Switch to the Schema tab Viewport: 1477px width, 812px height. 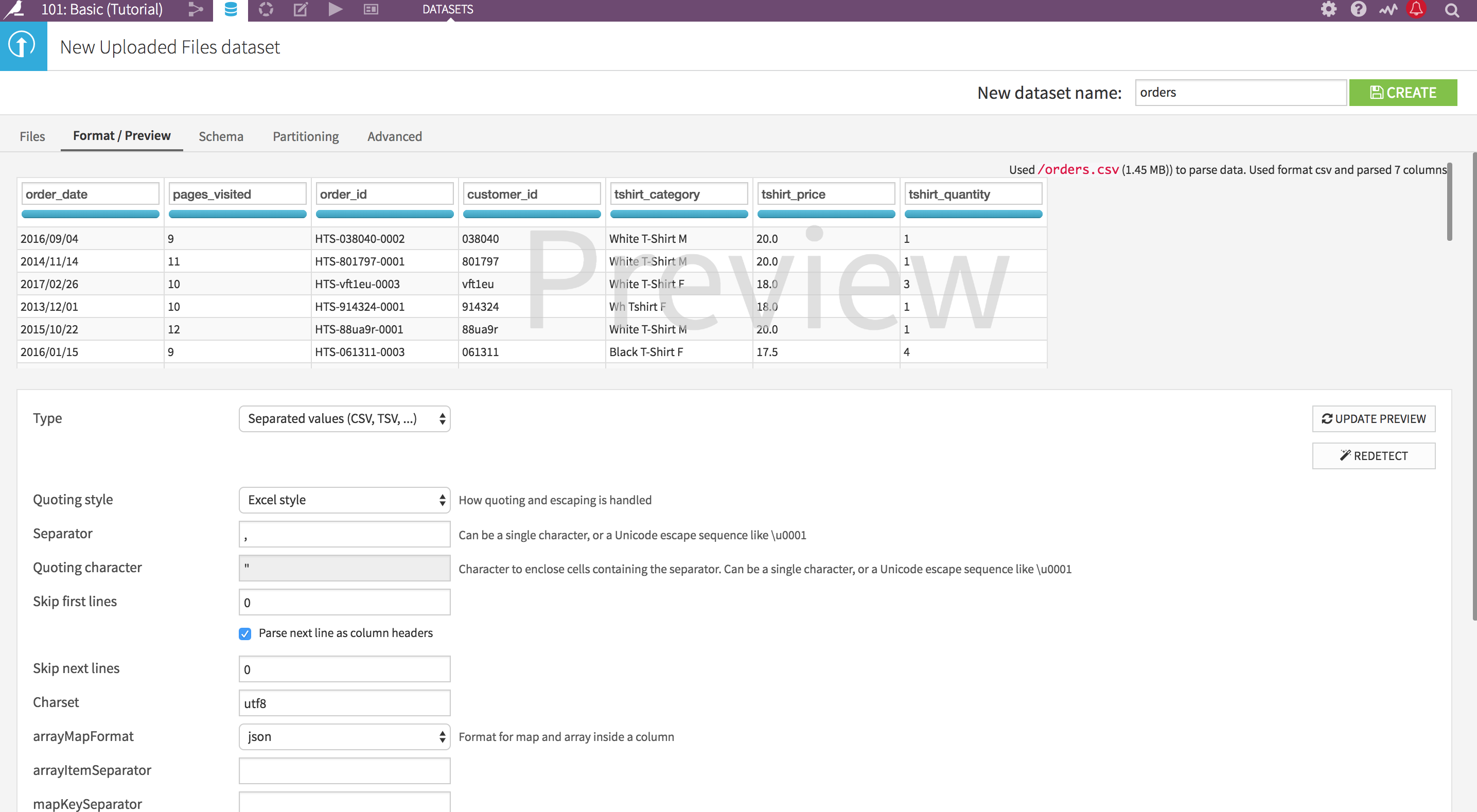[221, 136]
